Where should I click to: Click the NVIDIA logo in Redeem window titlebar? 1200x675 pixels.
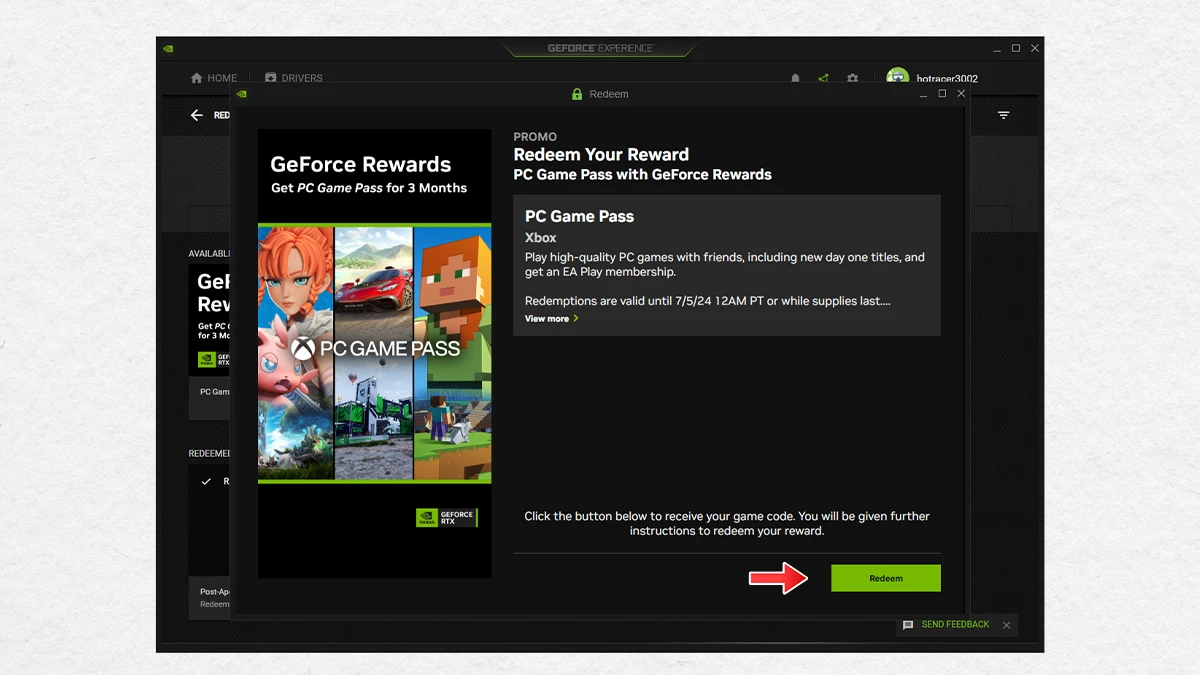point(242,94)
